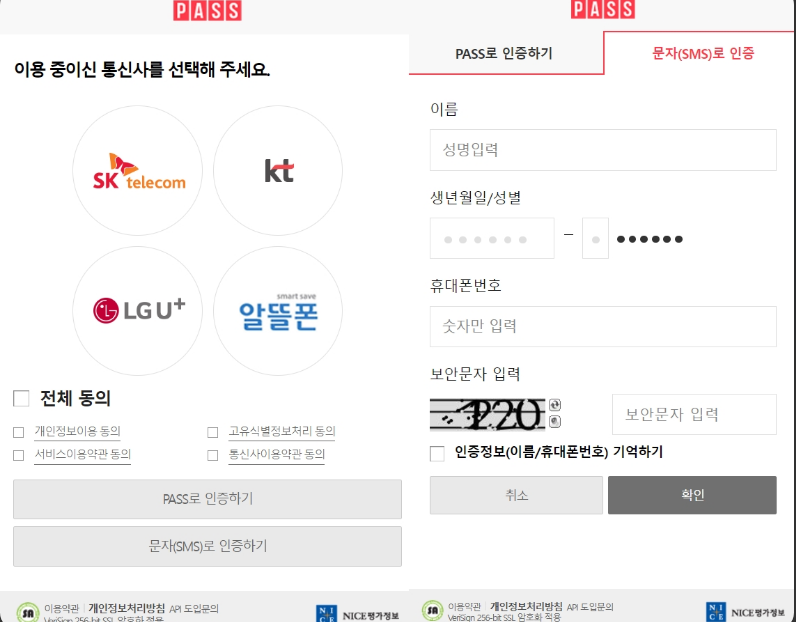Click PASS logo in right panel
This screenshot has width=796, height=622.
coord(603,9)
